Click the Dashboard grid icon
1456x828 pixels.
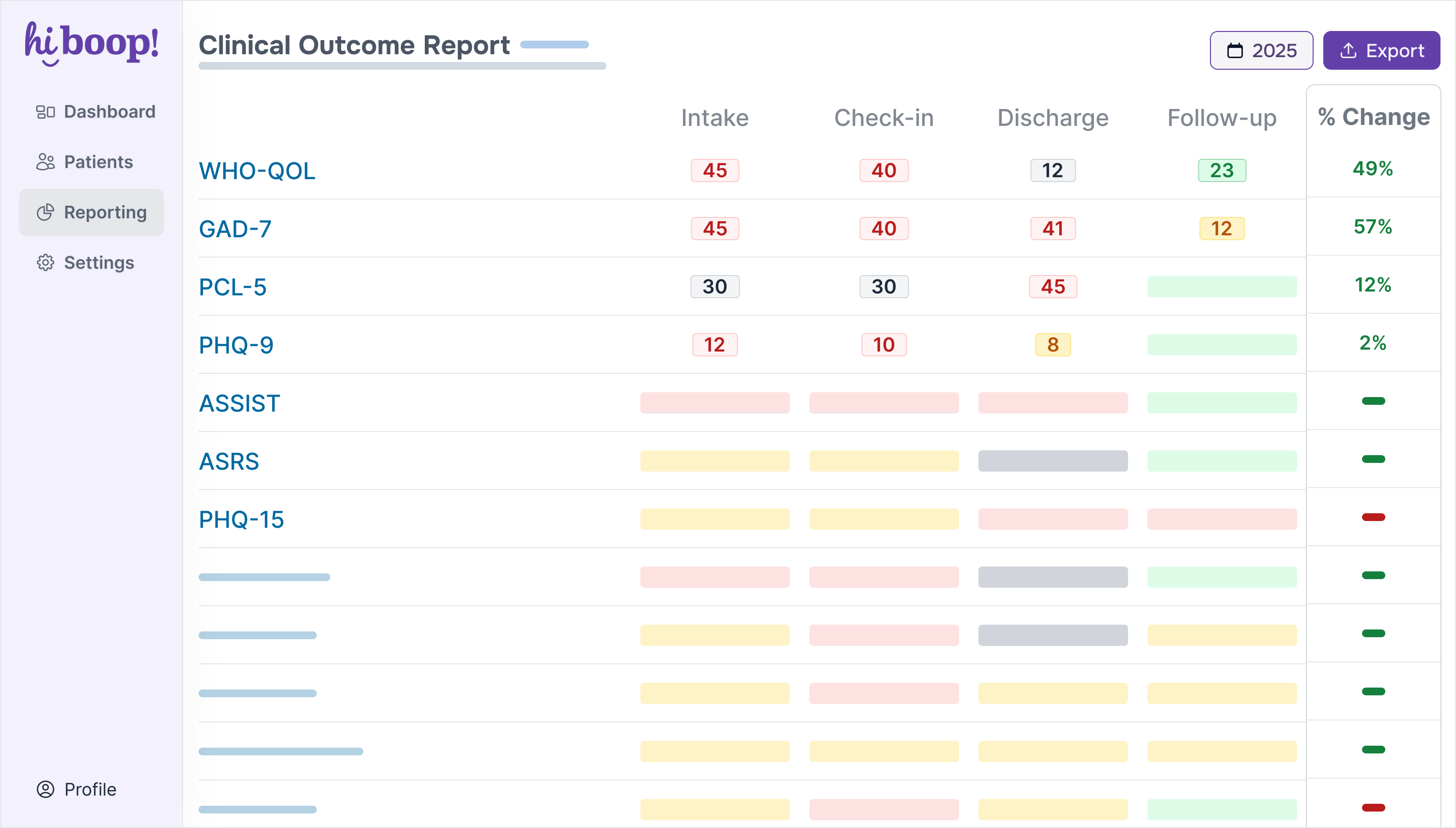tap(46, 112)
